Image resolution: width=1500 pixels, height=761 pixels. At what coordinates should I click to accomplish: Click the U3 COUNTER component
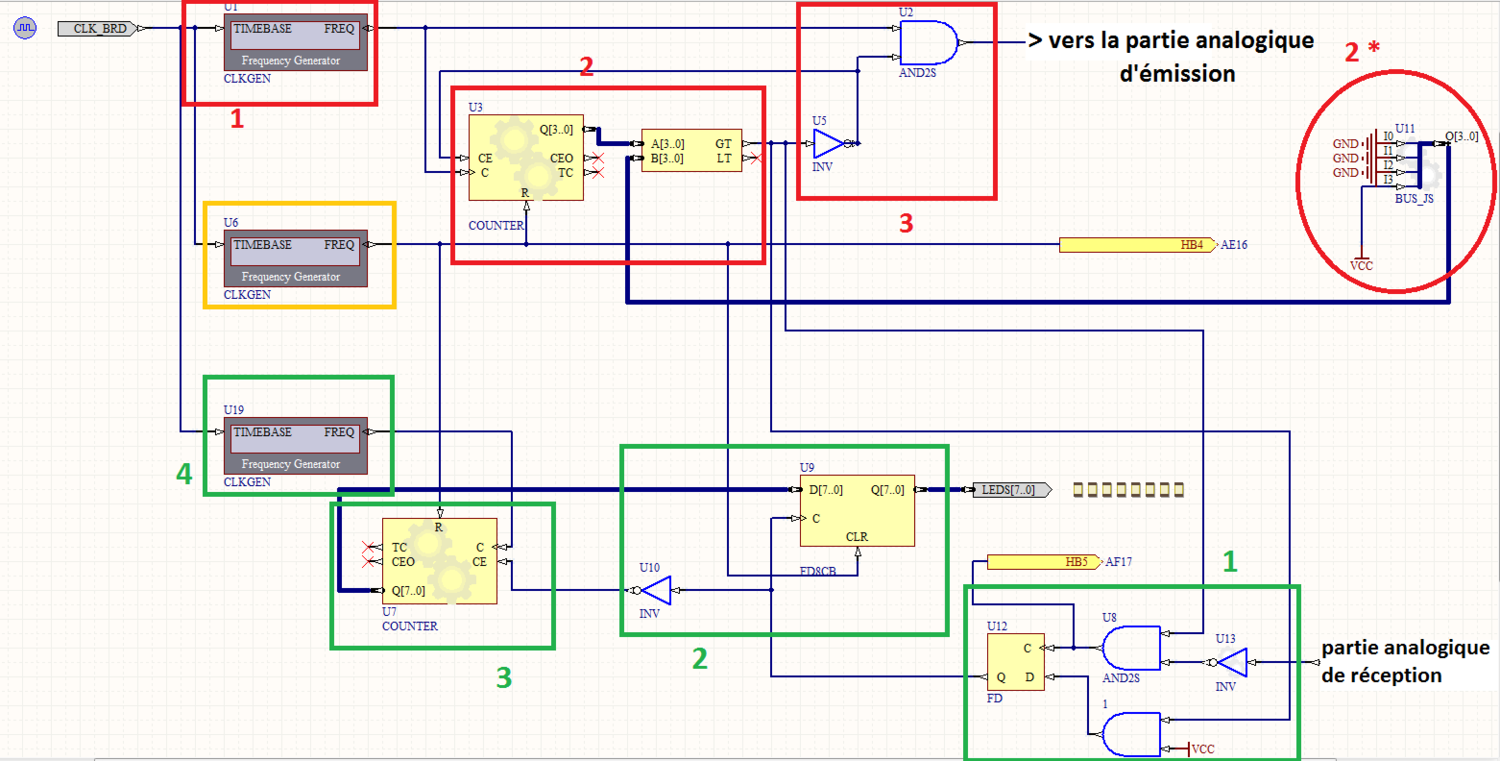[522, 165]
